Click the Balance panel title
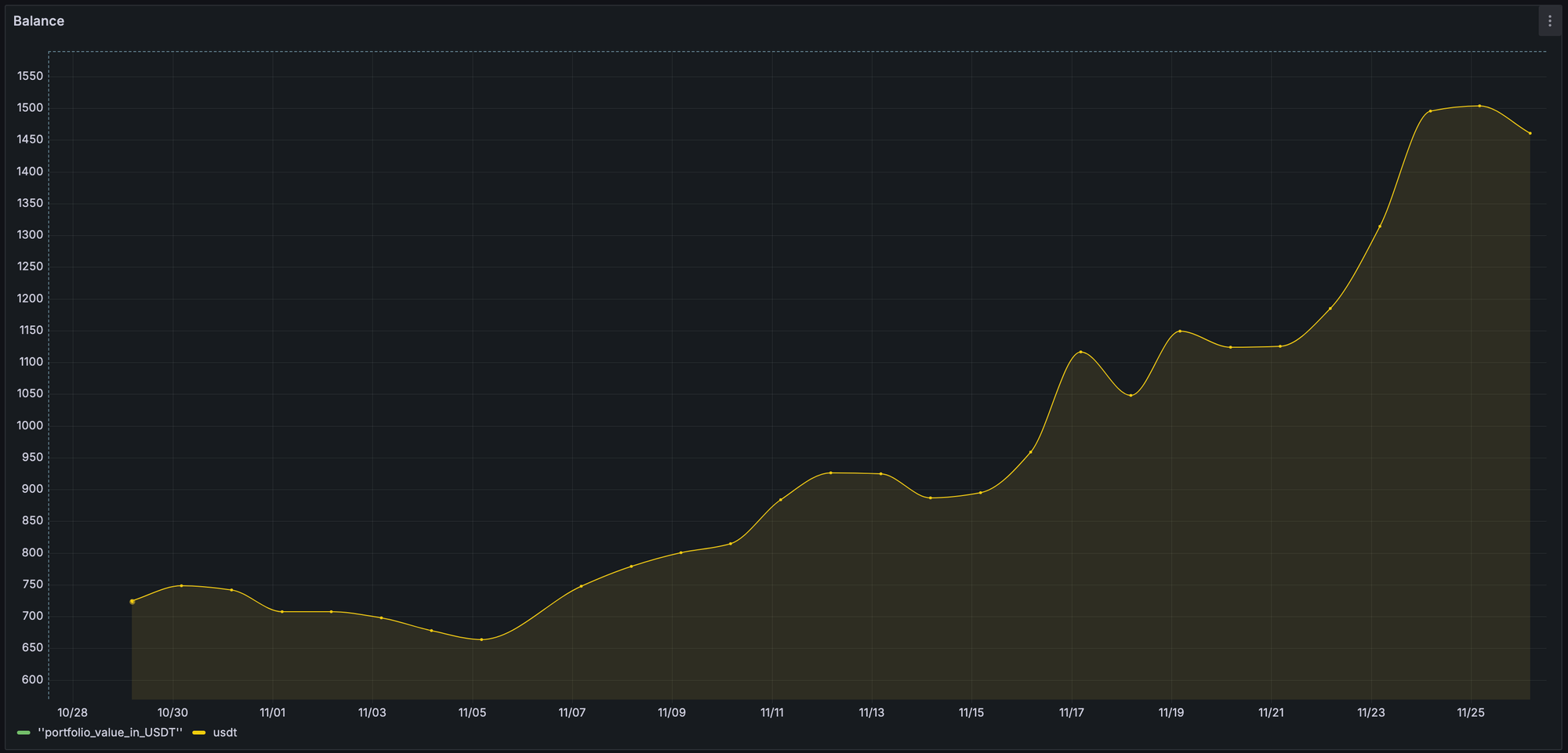Viewport: 1568px width, 753px height. pos(38,21)
